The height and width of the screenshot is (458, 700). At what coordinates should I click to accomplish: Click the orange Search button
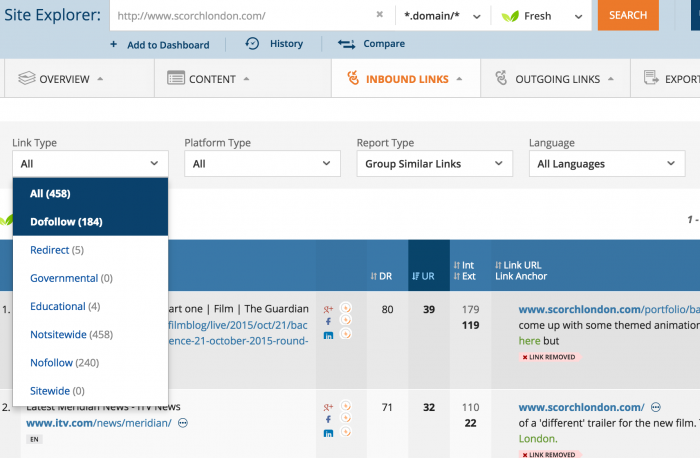pos(628,15)
